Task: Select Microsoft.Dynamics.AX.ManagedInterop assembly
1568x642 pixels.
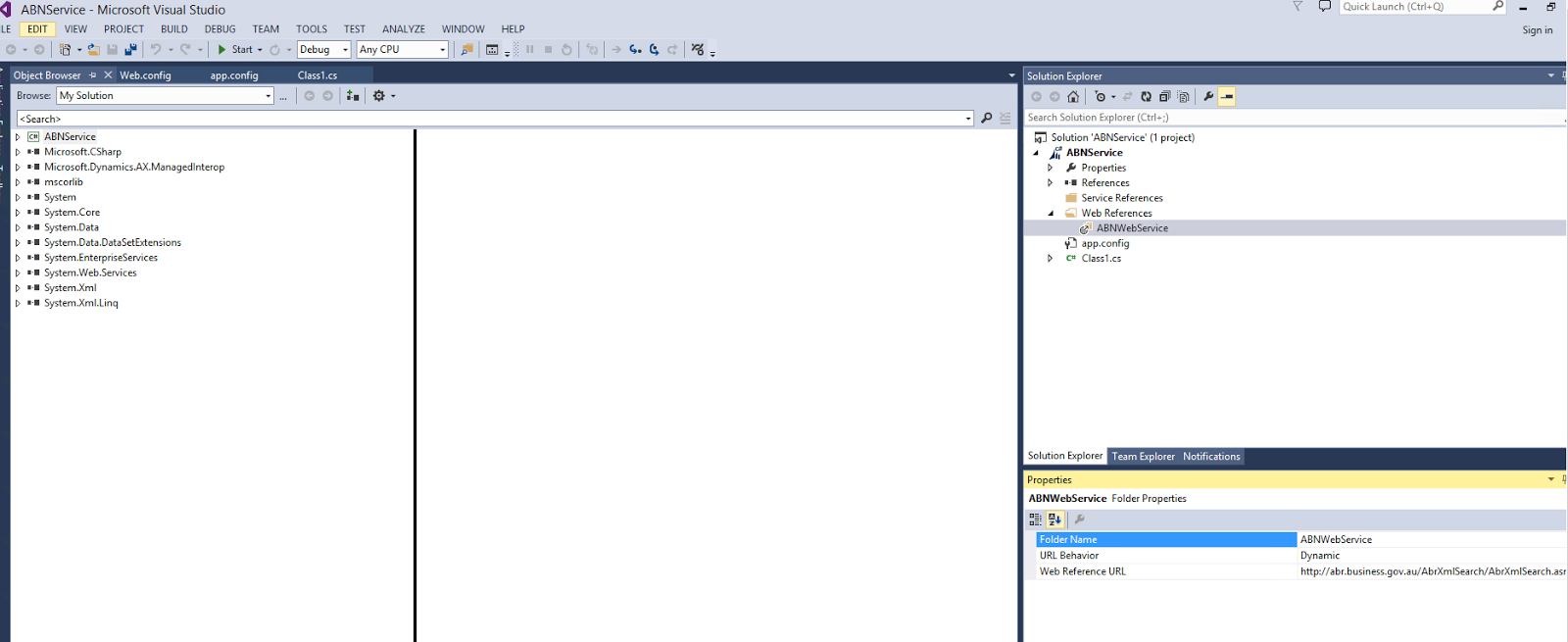Action: pyautogui.click(x=134, y=168)
